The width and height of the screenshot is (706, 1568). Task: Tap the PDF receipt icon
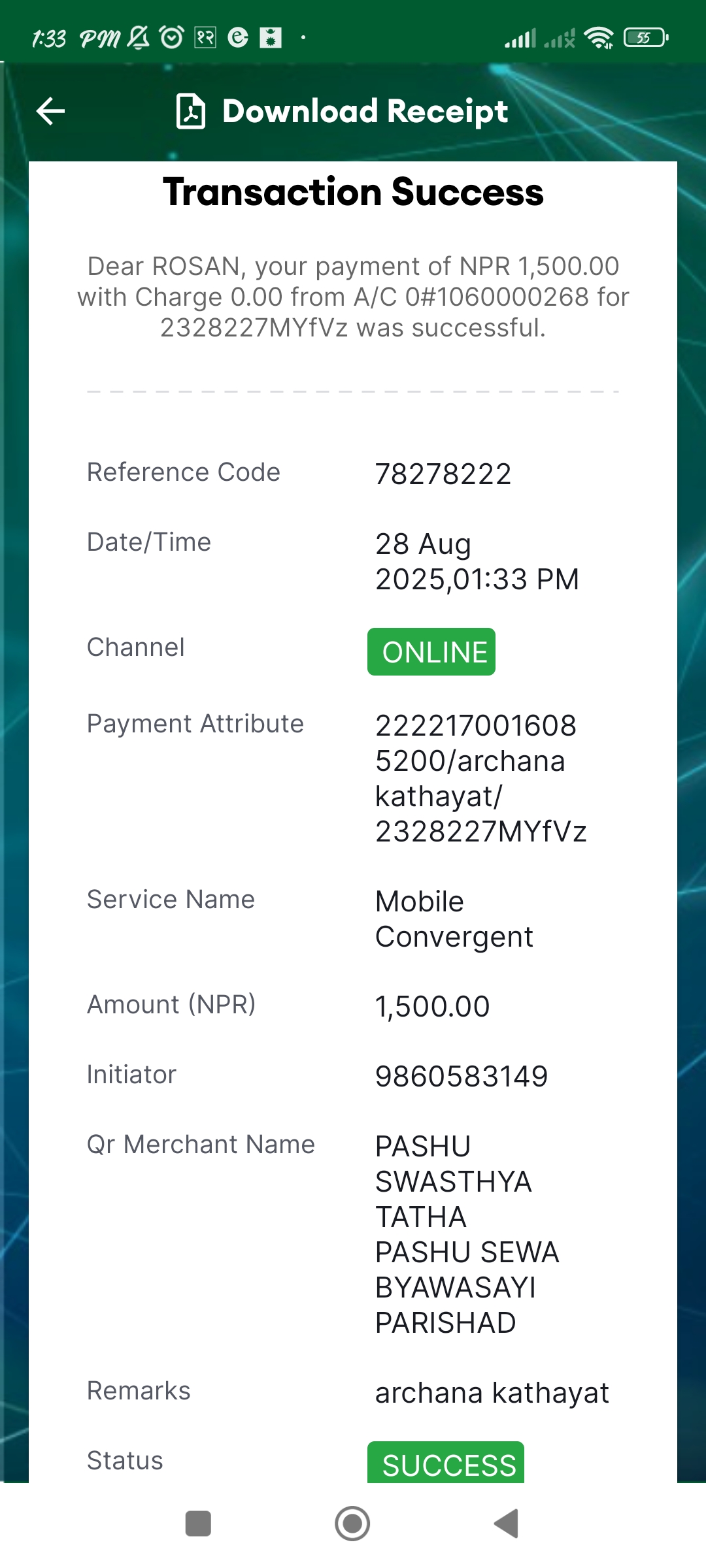point(191,111)
